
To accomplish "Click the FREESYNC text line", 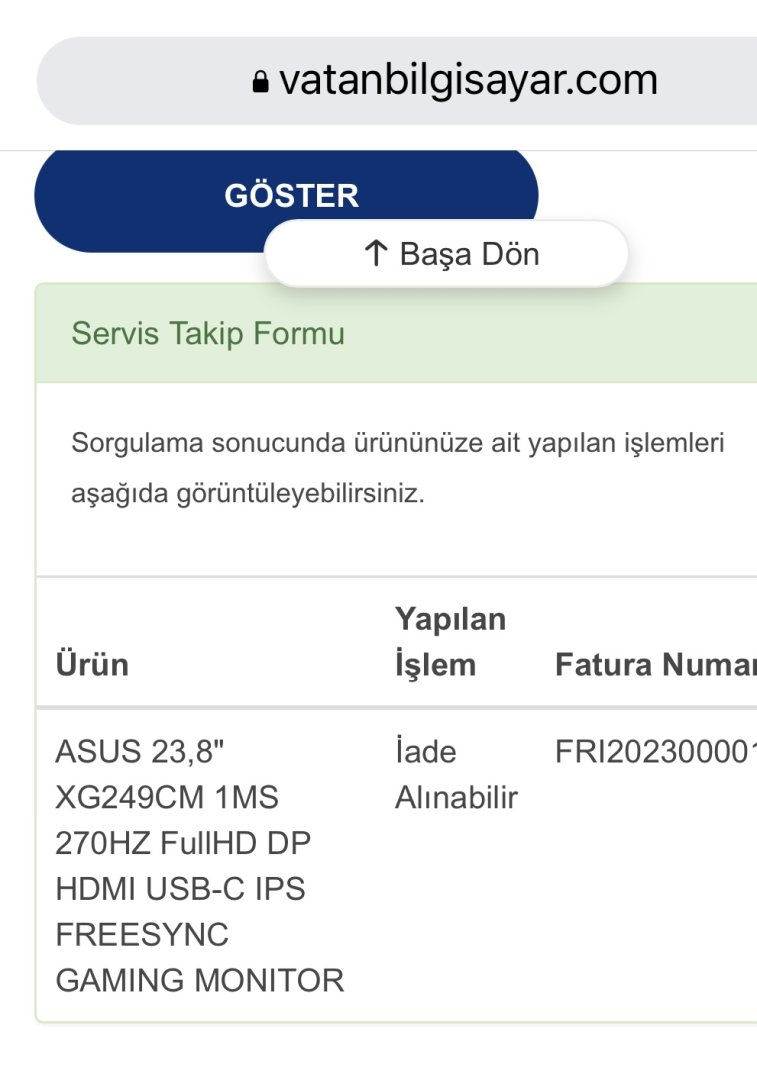I will click(142, 935).
